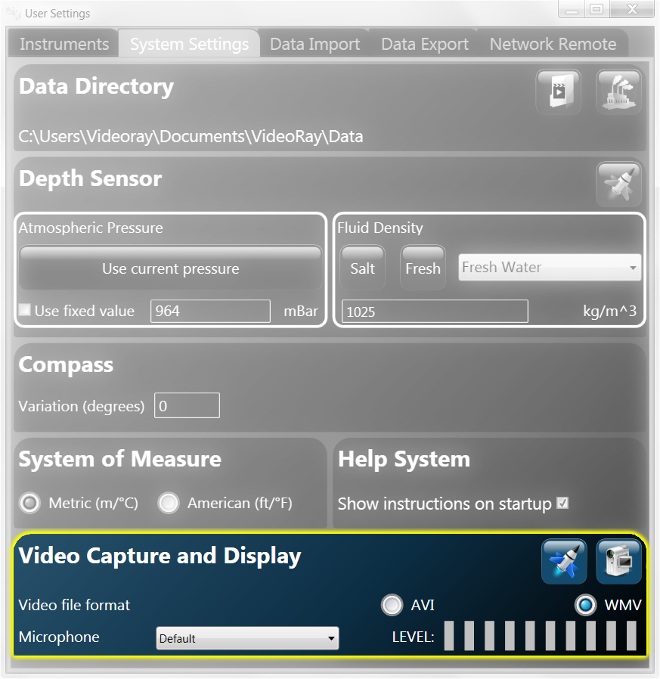Click the Depth Sensor heading
Screen dimensions: 660x679
pos(90,178)
